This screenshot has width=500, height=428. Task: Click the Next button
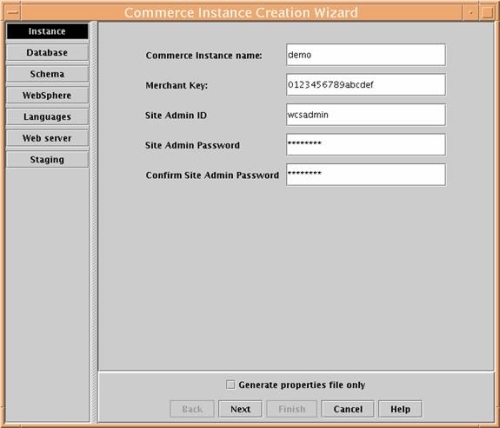point(240,409)
